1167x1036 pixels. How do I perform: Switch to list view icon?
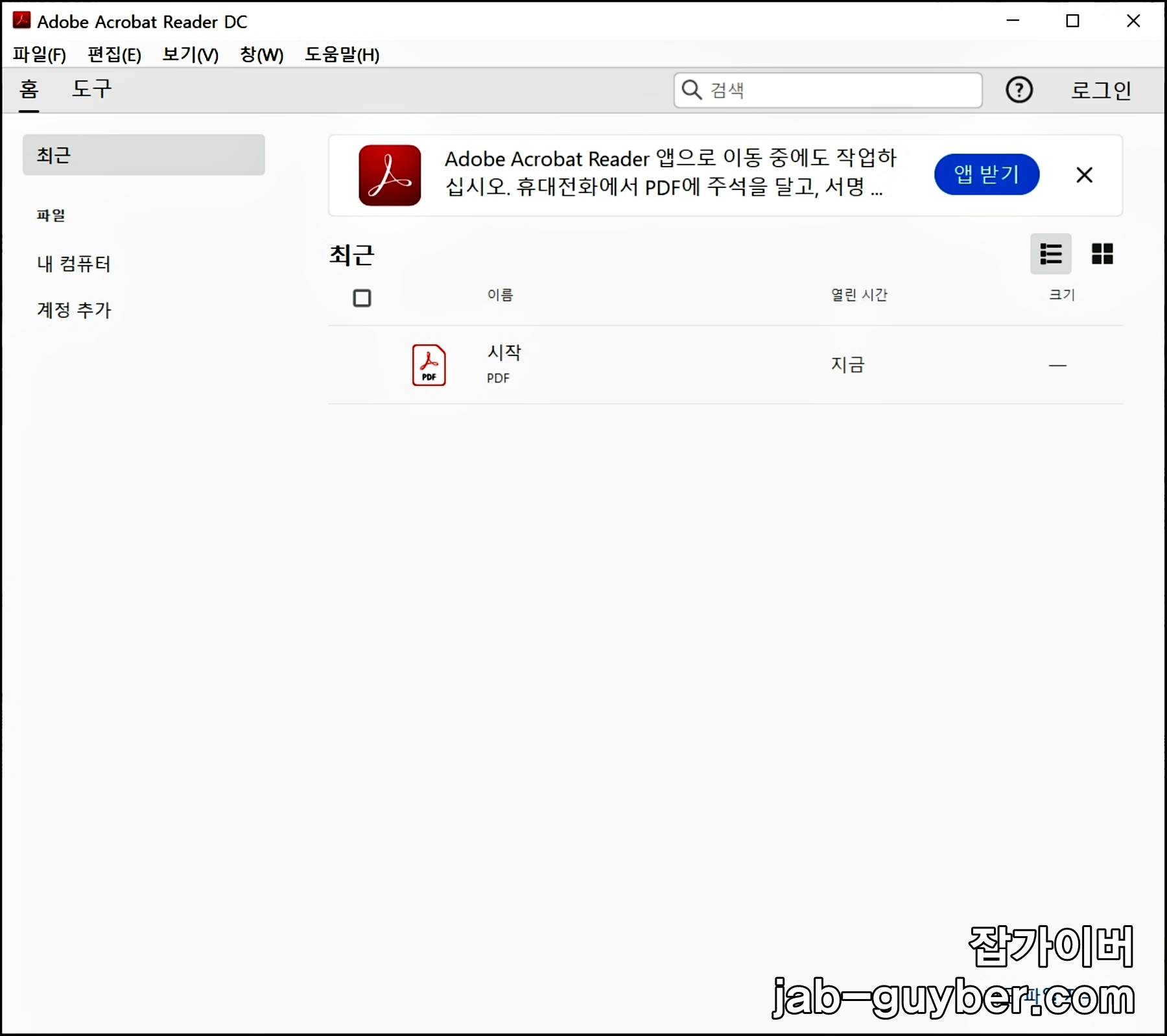point(1051,253)
